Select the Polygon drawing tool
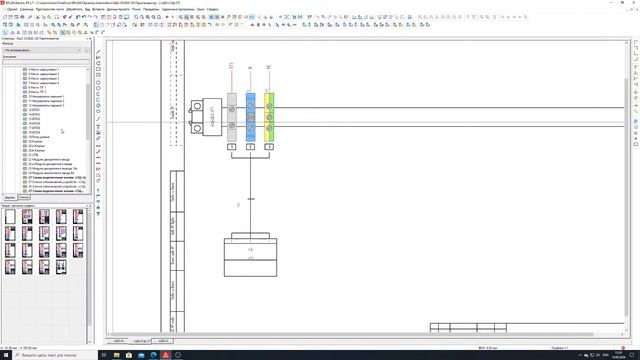640x360 pixels. 98,63
